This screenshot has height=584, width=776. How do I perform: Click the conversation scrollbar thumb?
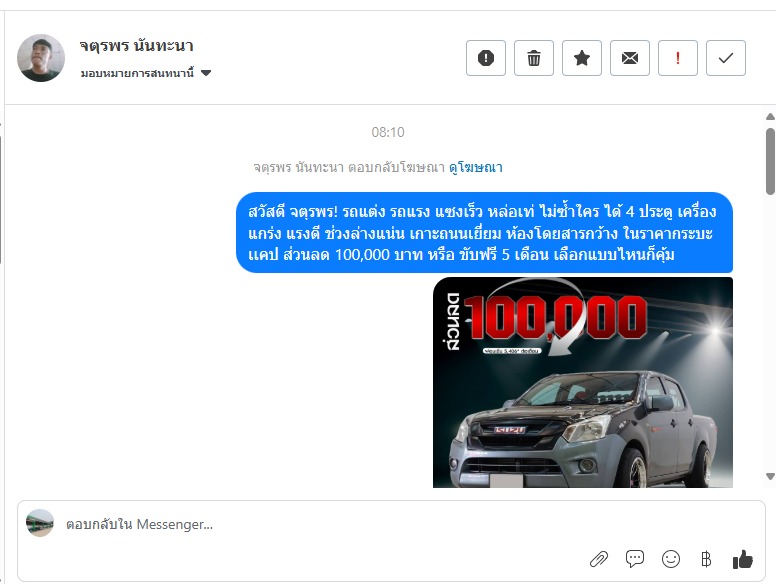point(770,161)
